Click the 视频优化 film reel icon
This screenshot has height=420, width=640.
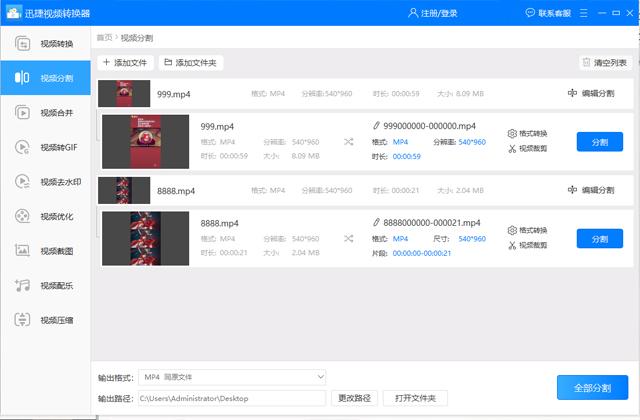click(22, 216)
